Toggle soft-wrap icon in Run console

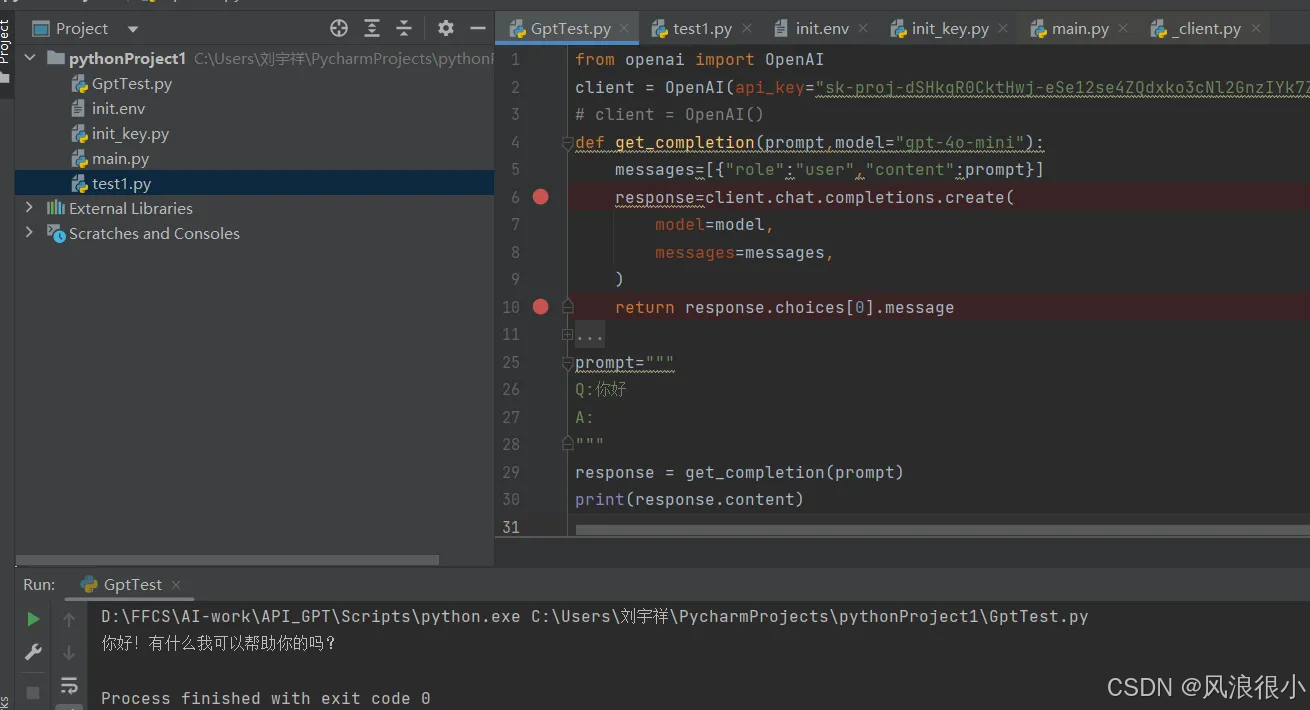pyautogui.click(x=69, y=686)
